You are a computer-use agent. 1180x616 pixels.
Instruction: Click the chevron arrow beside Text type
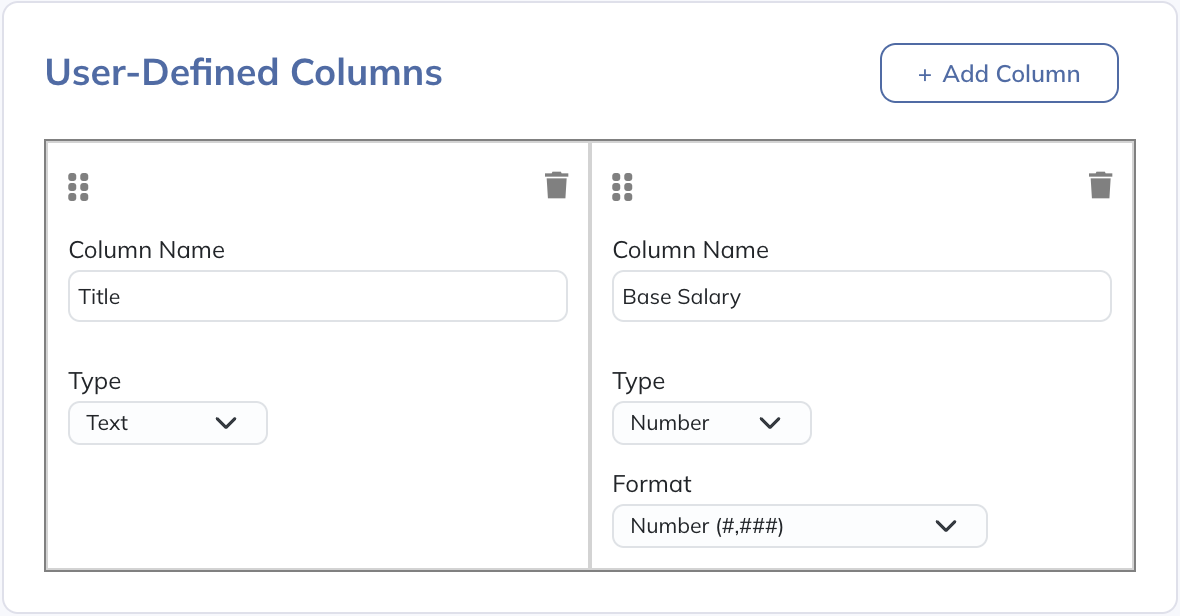tap(227, 423)
